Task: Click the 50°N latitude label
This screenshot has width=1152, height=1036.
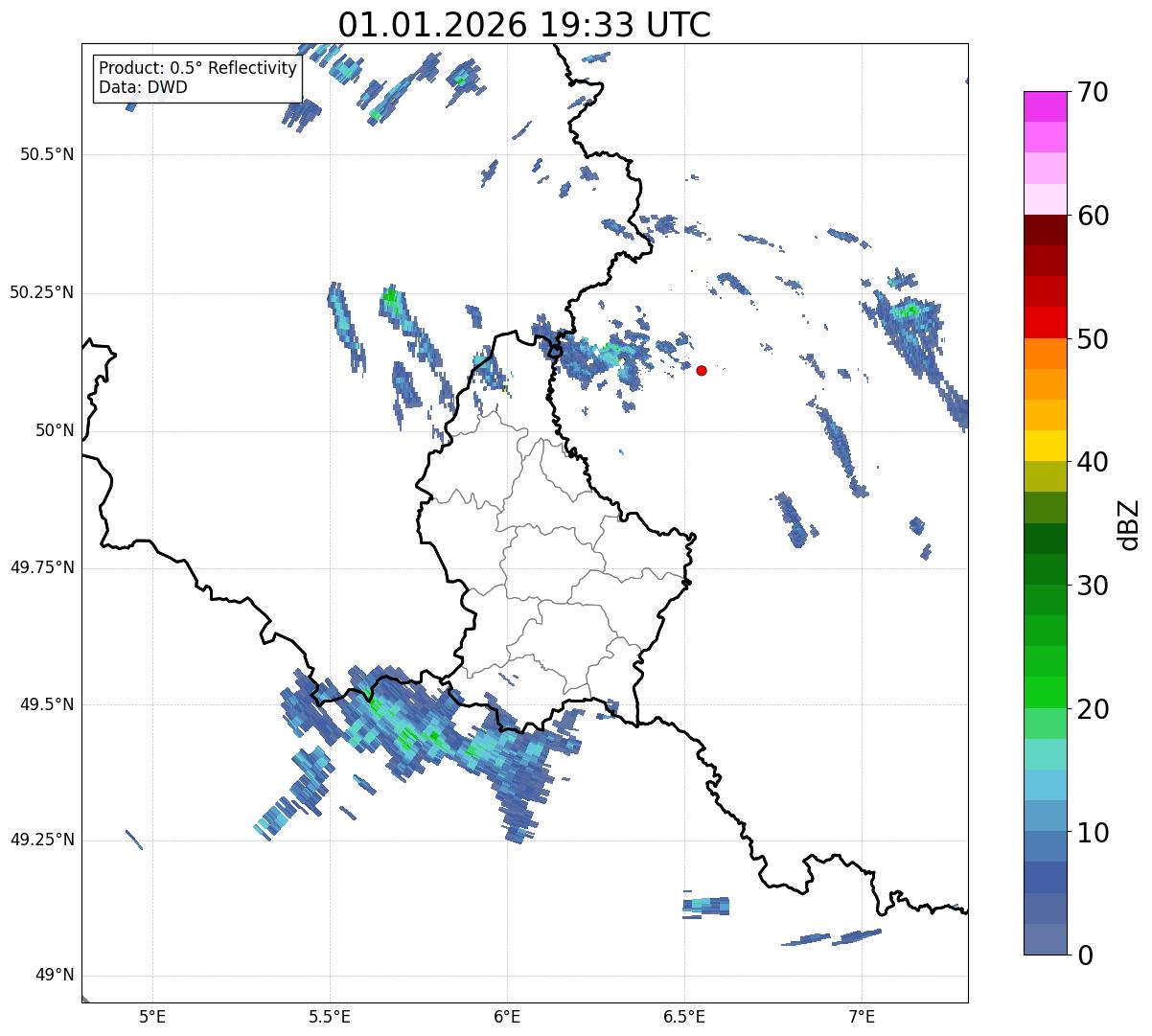Action: tap(55, 430)
